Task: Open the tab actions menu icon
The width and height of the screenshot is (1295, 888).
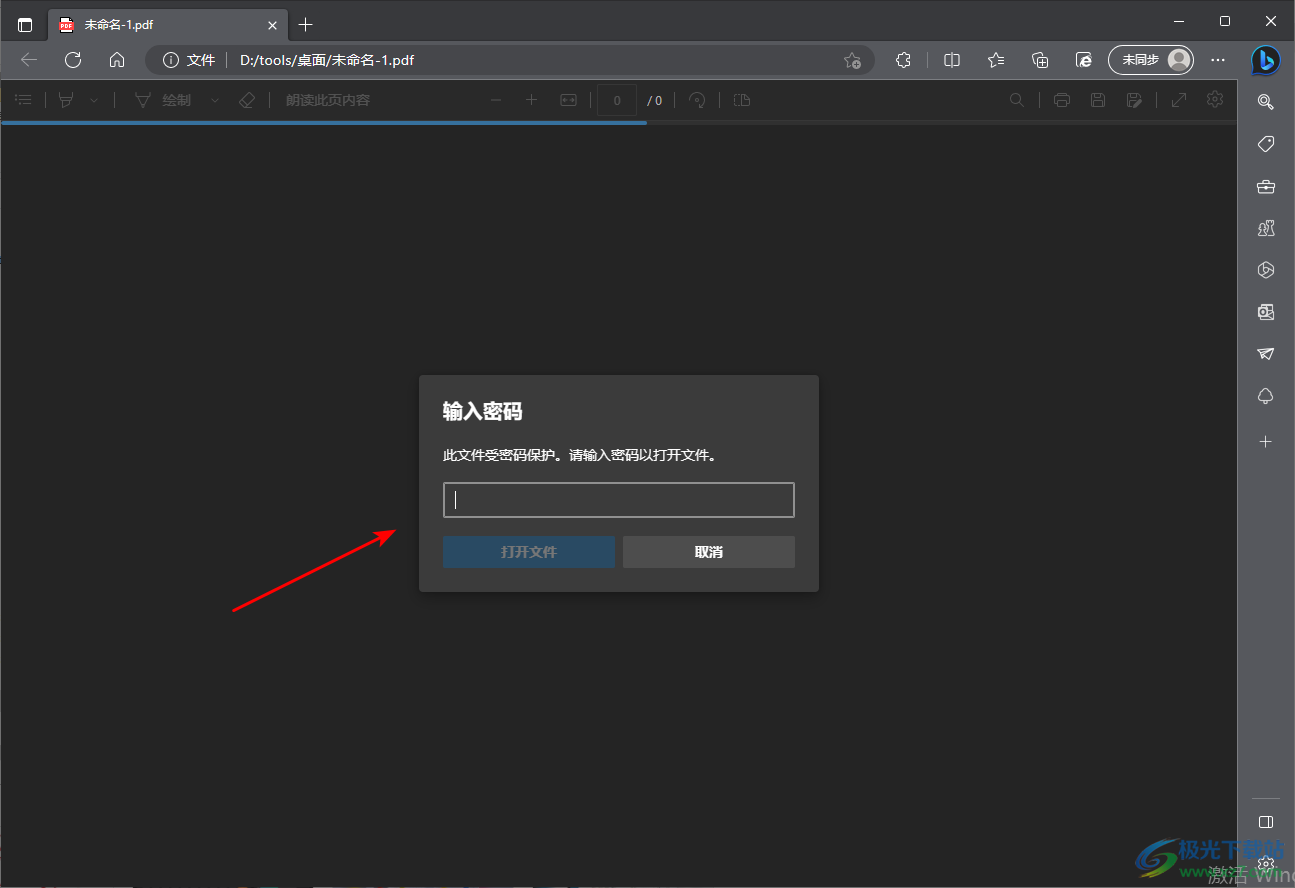Action: click(x=25, y=24)
